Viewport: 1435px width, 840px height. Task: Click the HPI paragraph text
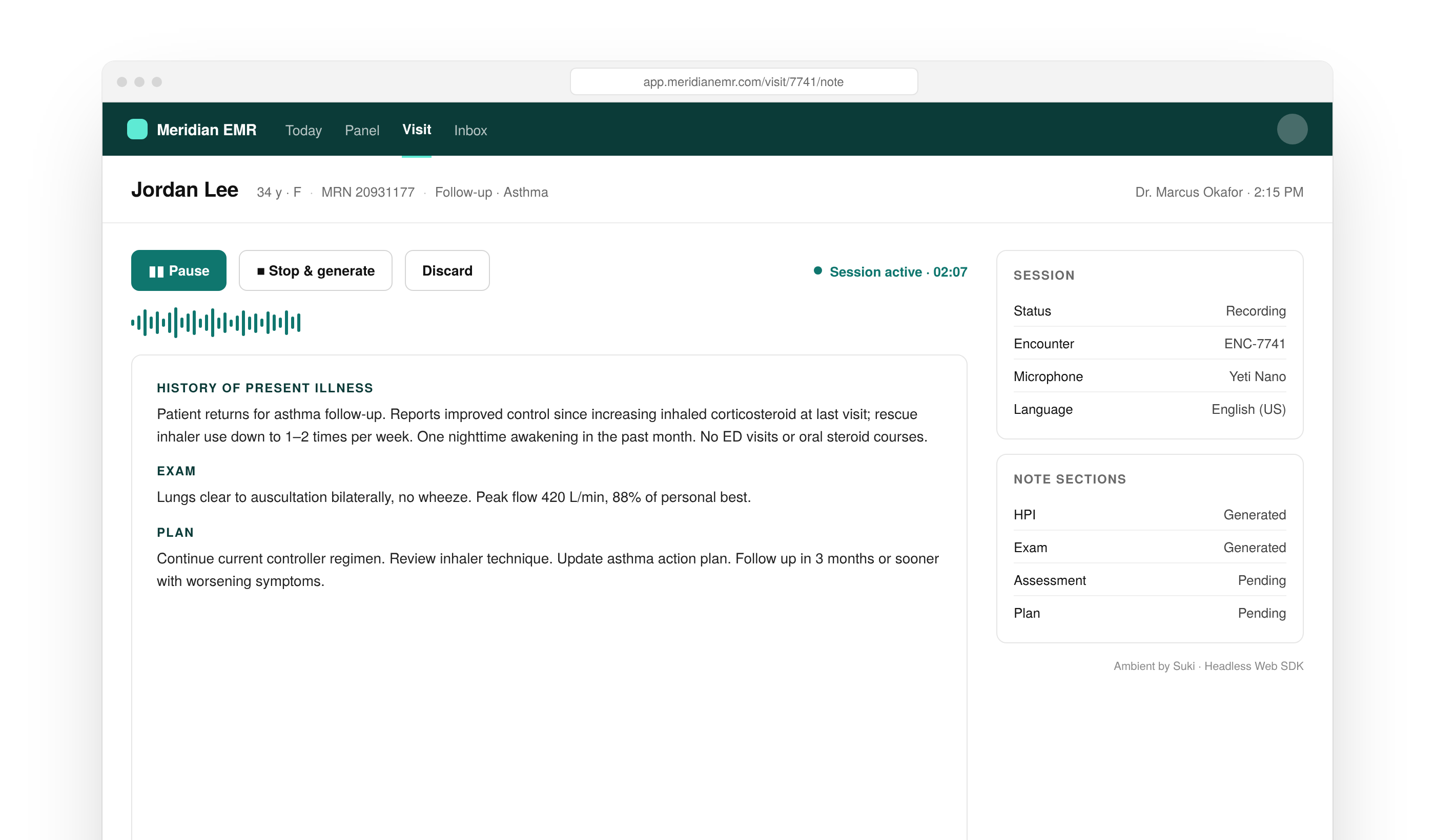542,426
